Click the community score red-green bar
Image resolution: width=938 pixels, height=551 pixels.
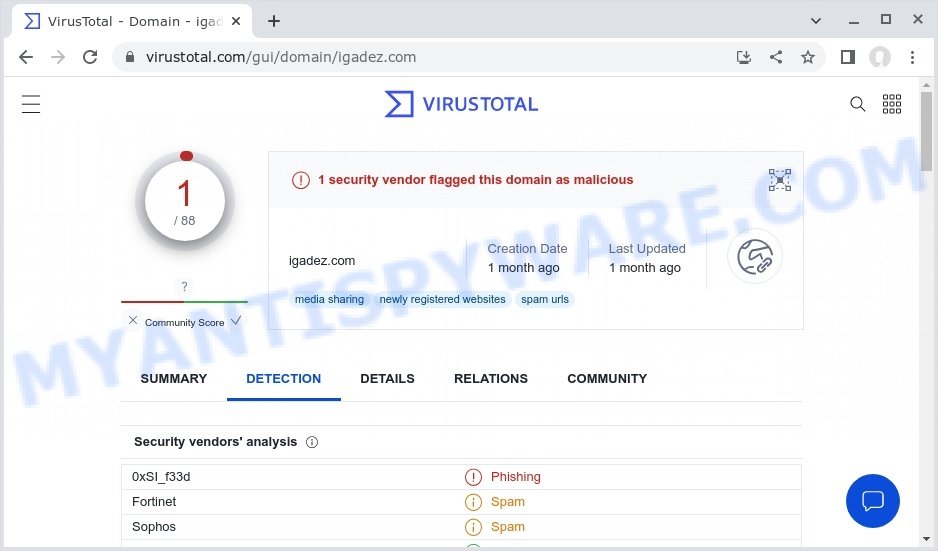pyautogui.click(x=184, y=302)
